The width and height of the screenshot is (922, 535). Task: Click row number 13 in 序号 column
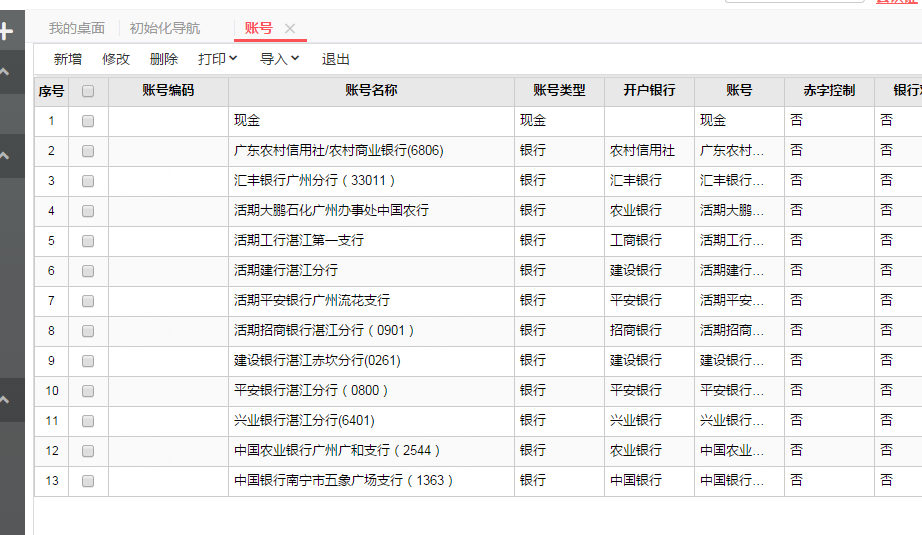[52, 481]
